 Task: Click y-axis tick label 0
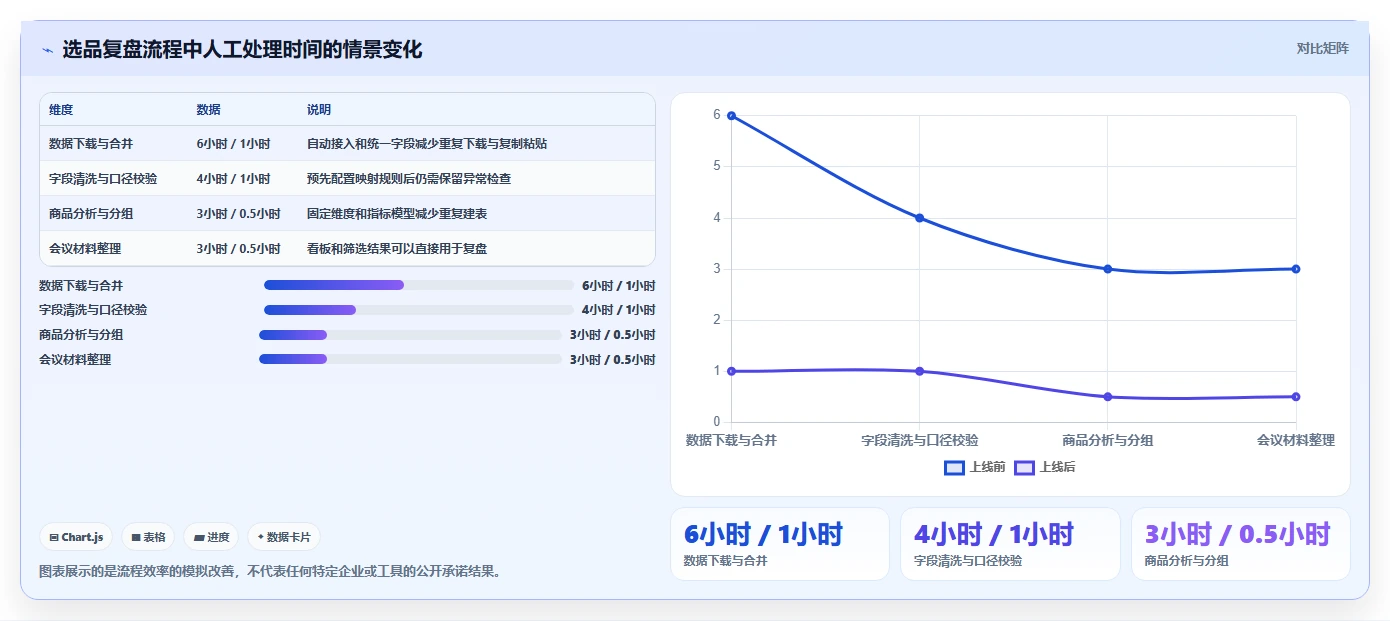[716, 422]
